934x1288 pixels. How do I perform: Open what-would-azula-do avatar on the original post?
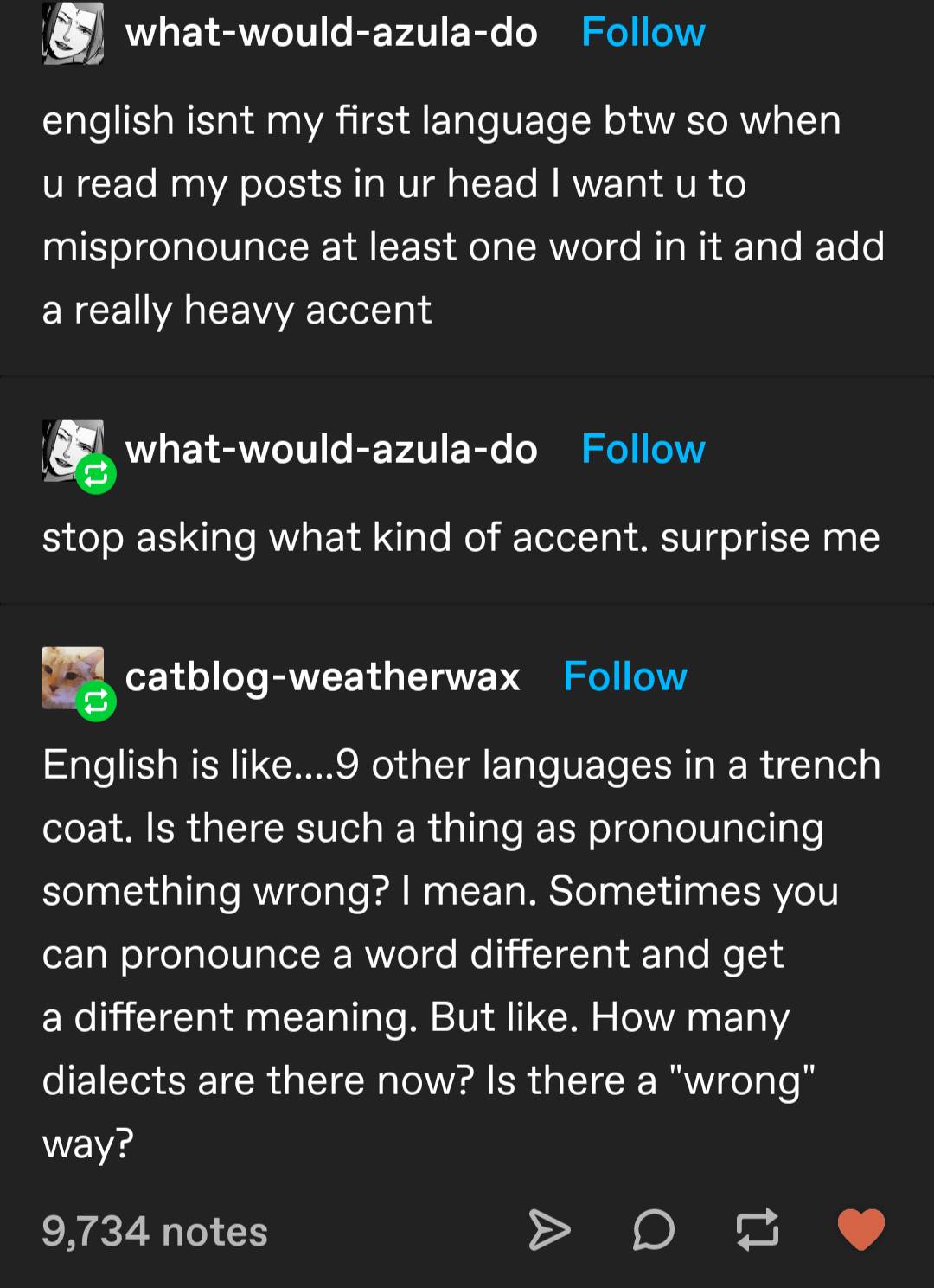pos(73,35)
